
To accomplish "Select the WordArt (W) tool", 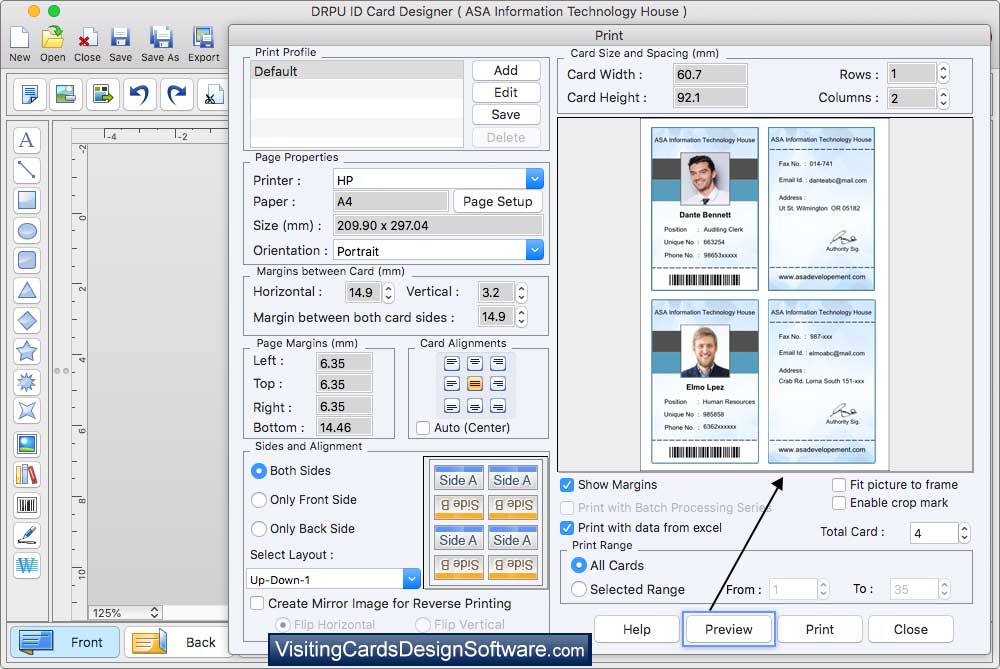I will 27,566.
